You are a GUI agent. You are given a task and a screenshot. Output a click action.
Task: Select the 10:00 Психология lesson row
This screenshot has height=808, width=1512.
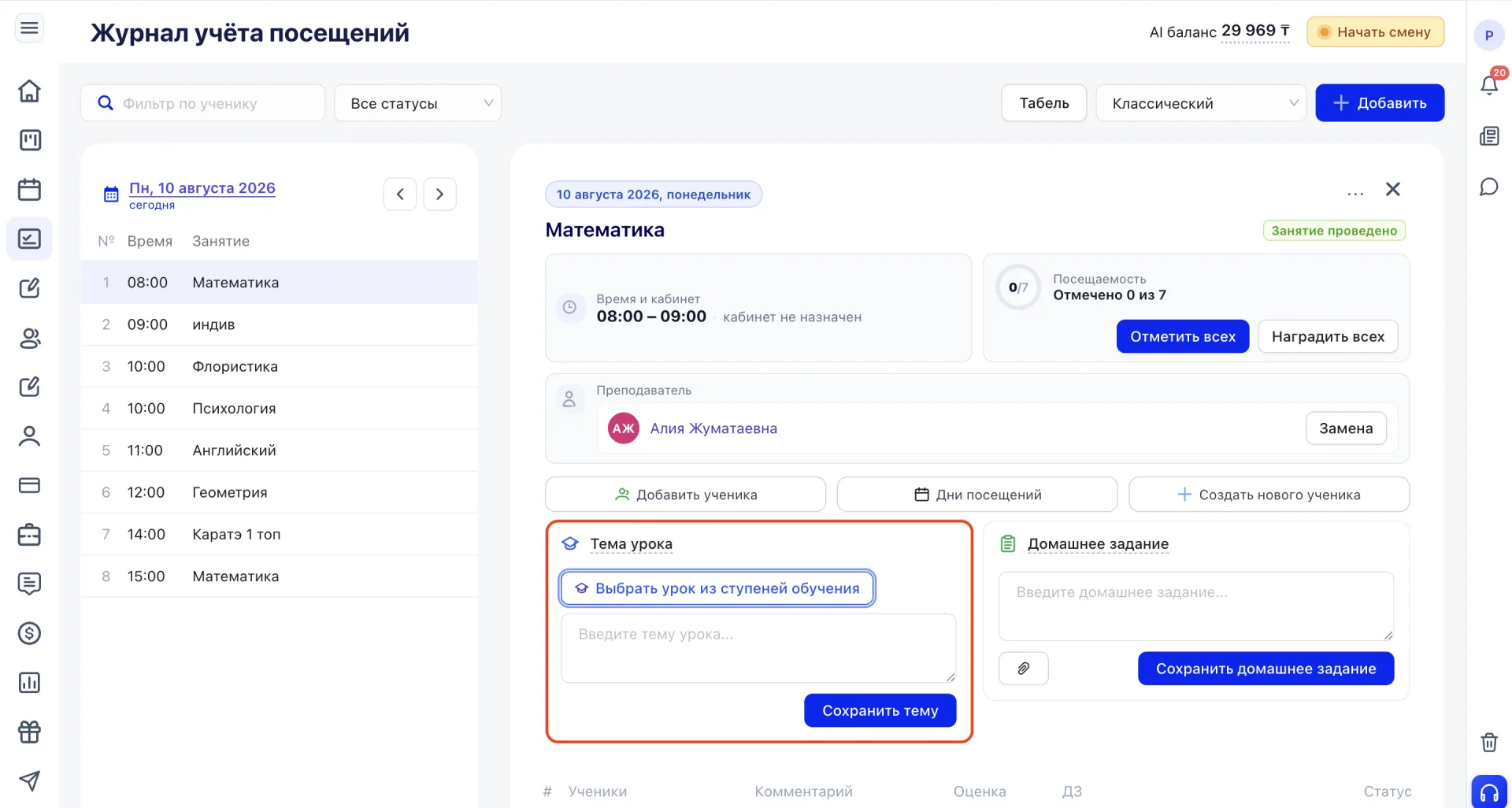279,408
